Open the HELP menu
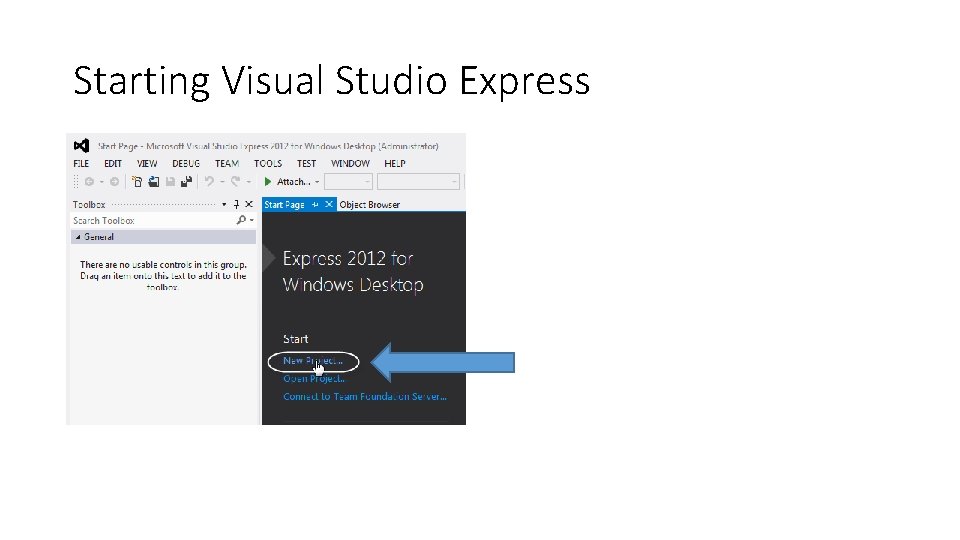960x540 pixels. click(395, 163)
